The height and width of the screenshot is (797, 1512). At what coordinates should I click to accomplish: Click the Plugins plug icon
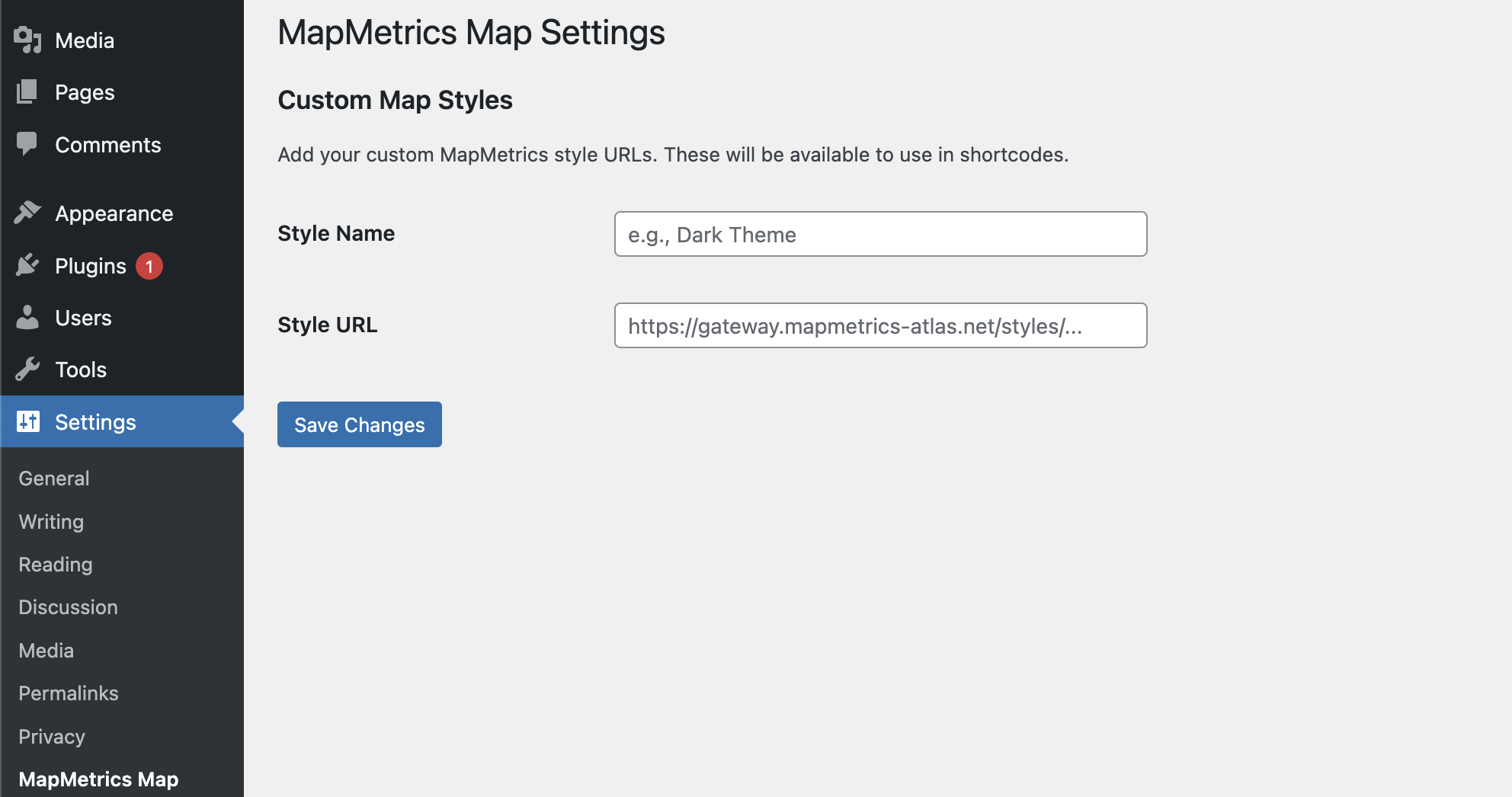(x=27, y=265)
